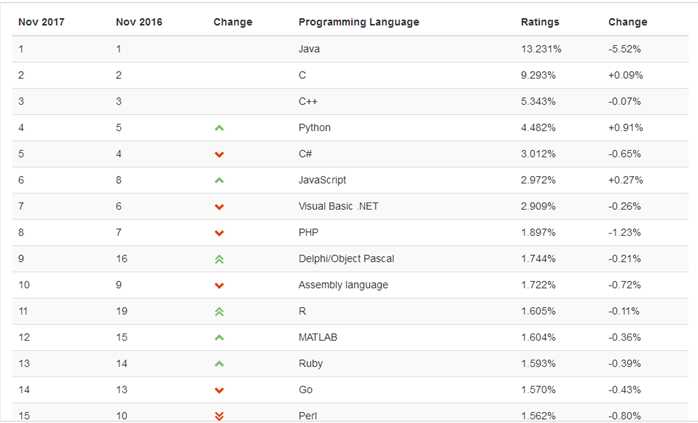Click the Java language name
The image size is (698, 423).
click(x=309, y=49)
